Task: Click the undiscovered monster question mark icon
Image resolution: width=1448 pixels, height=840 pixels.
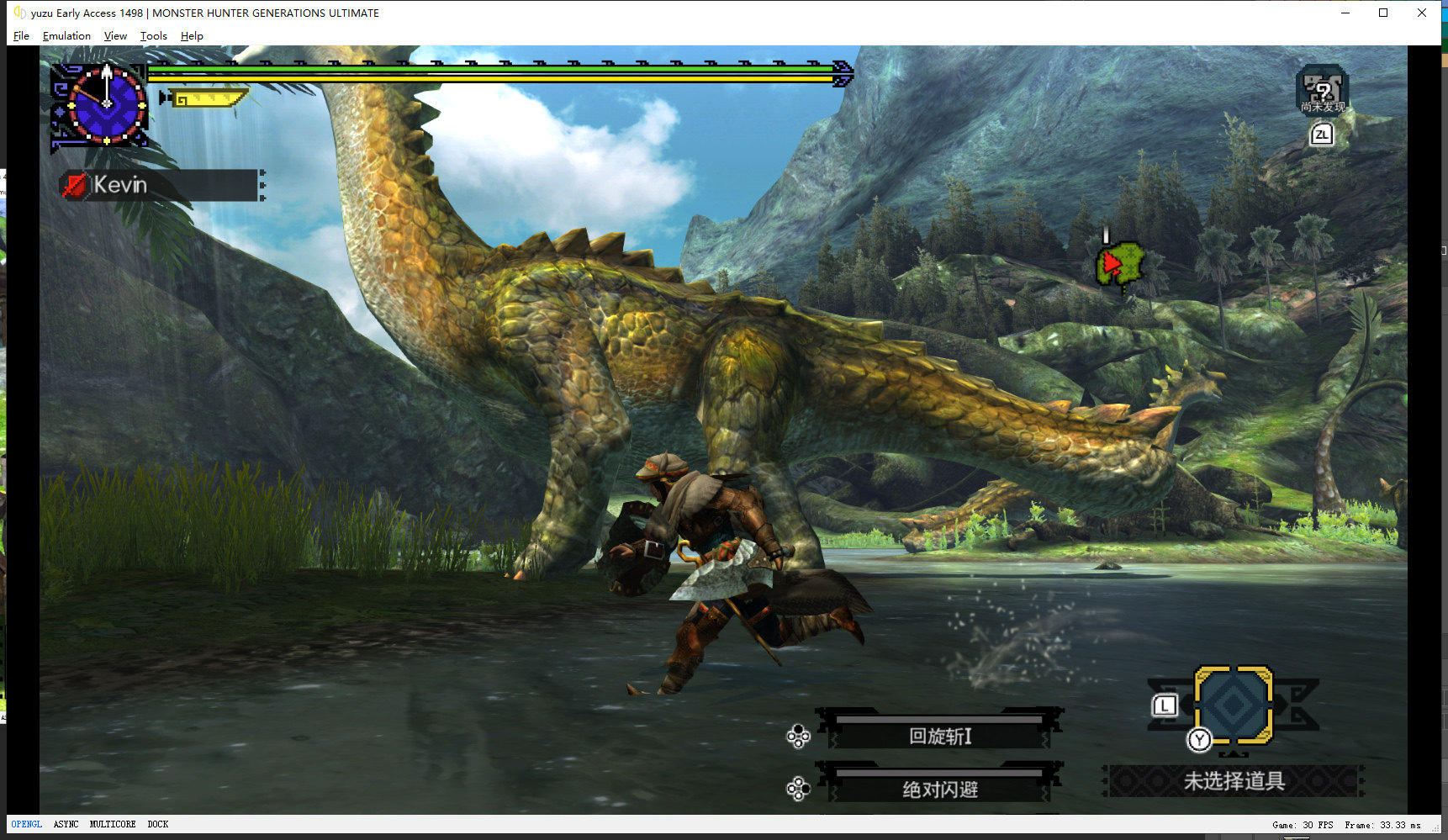Action: tap(1322, 89)
